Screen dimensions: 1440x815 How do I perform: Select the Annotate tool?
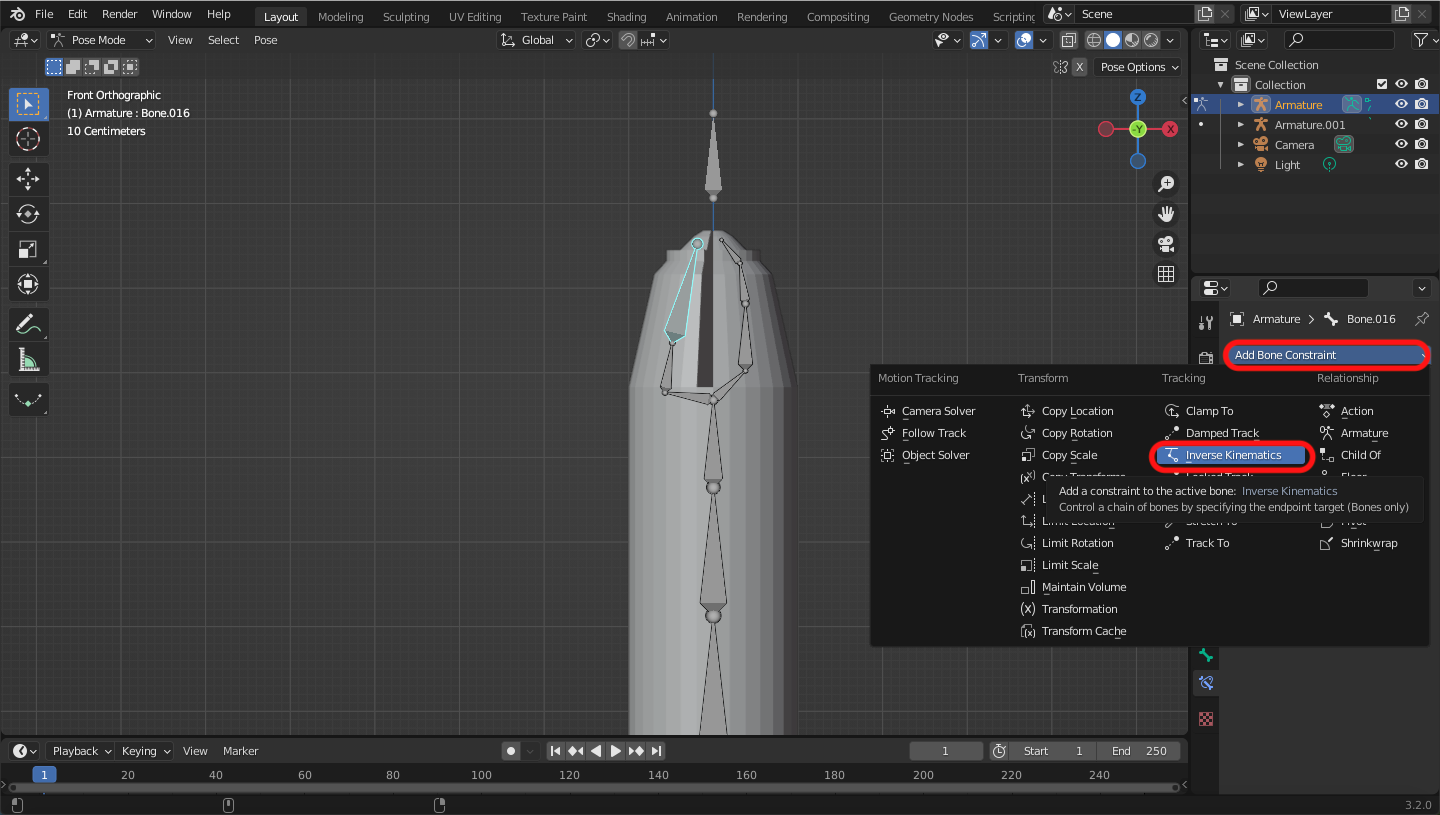29,324
